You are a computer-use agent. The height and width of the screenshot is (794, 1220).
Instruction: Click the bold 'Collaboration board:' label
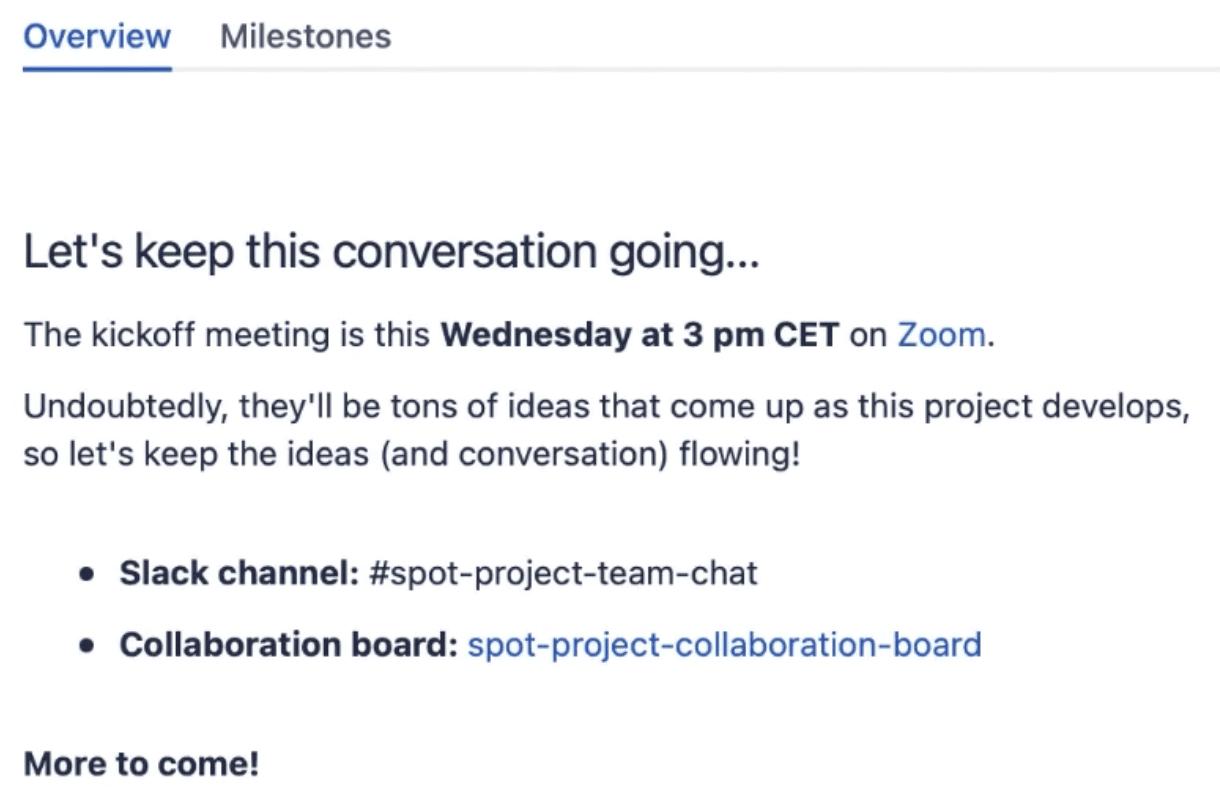coord(288,644)
